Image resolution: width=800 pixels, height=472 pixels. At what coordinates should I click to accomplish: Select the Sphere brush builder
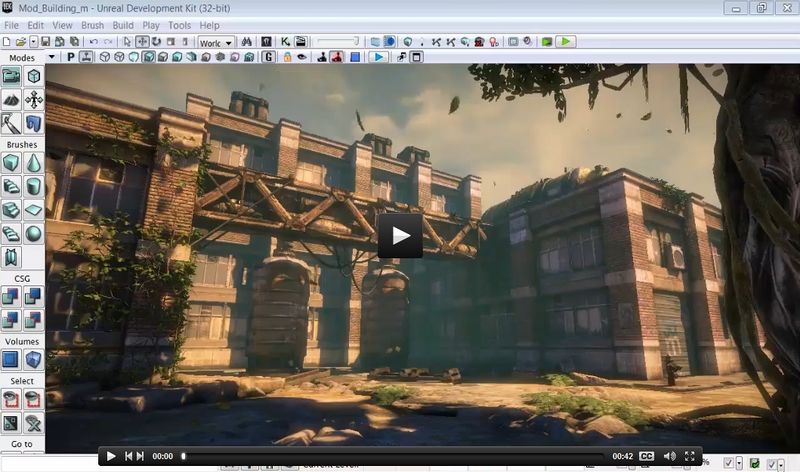click(x=33, y=234)
